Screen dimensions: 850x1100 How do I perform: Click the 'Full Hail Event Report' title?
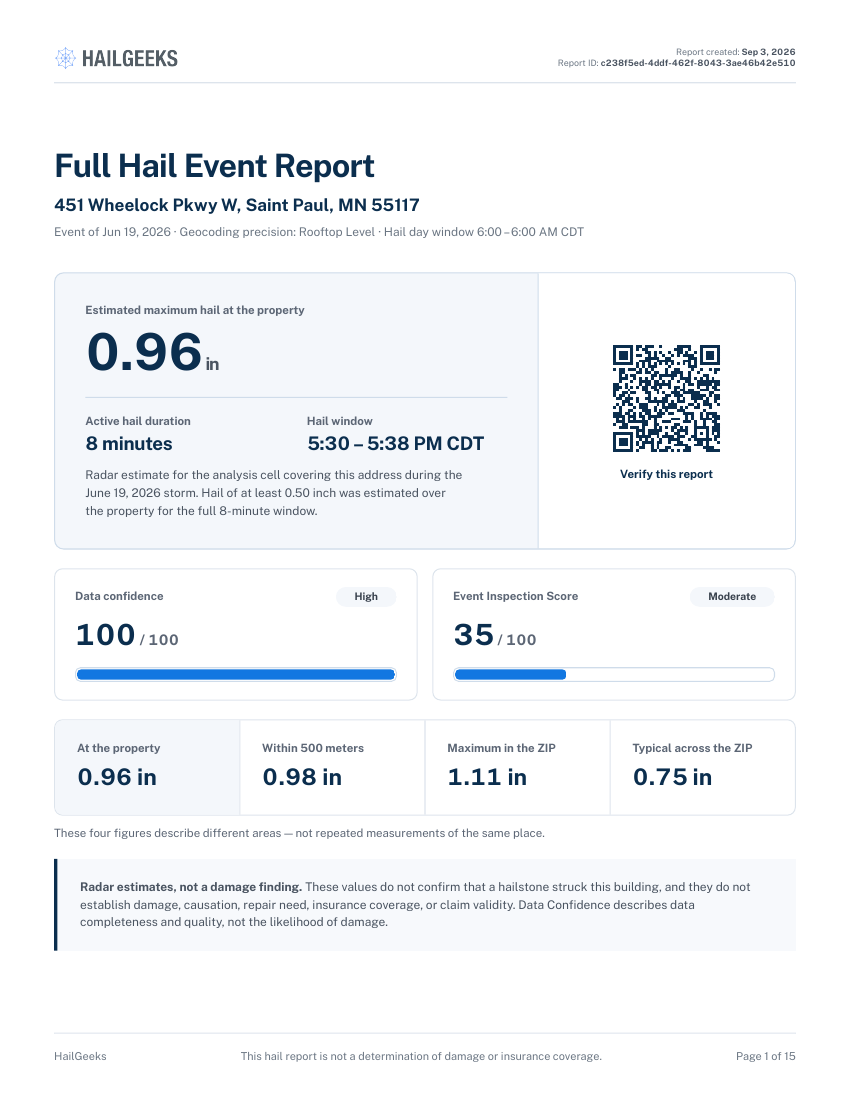click(215, 166)
